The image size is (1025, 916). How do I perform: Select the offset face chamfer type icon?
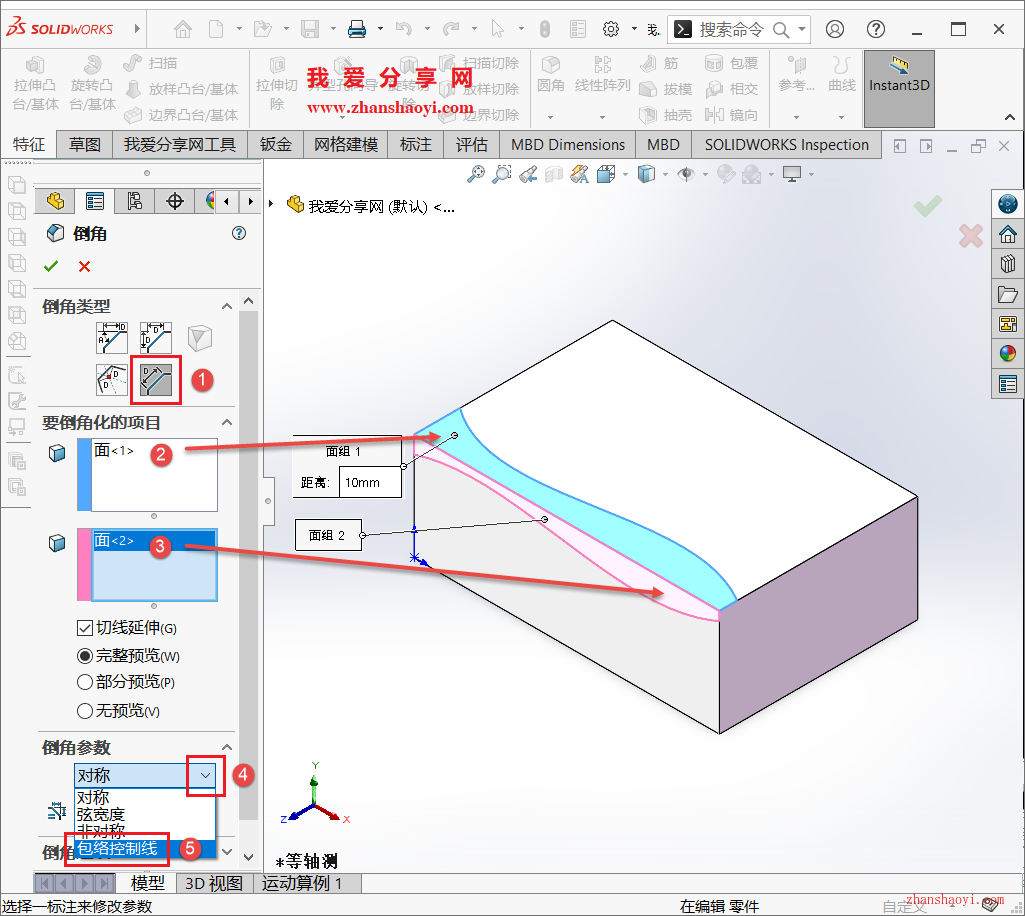pyautogui.click(x=112, y=380)
